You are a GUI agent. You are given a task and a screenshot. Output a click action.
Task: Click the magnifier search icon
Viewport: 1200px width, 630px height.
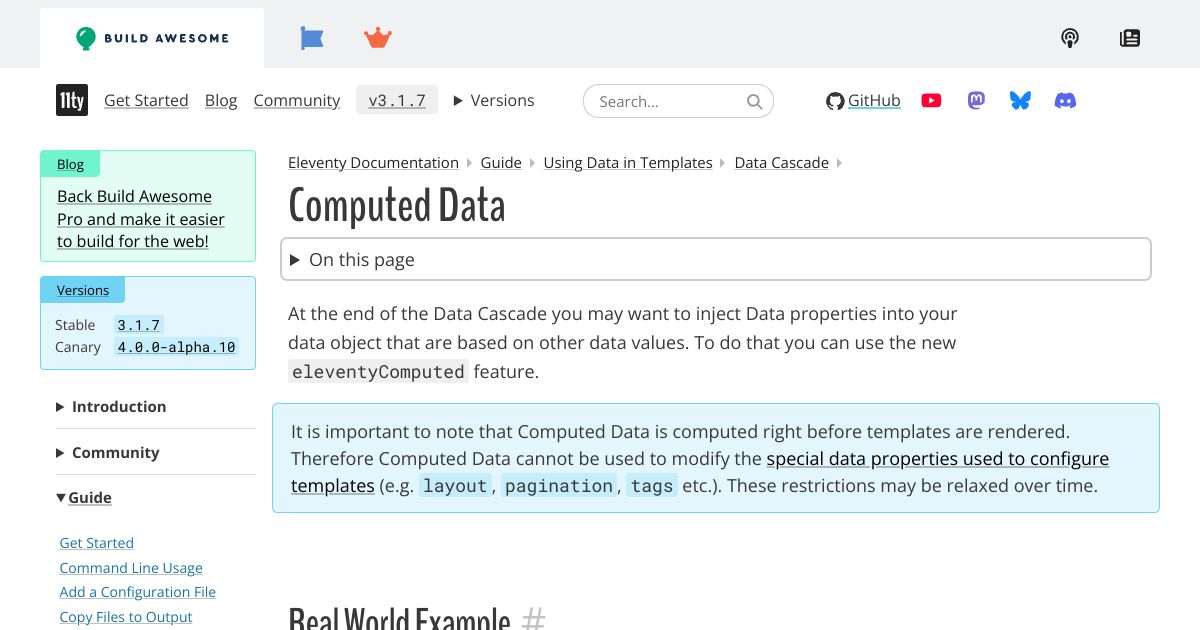tap(755, 101)
